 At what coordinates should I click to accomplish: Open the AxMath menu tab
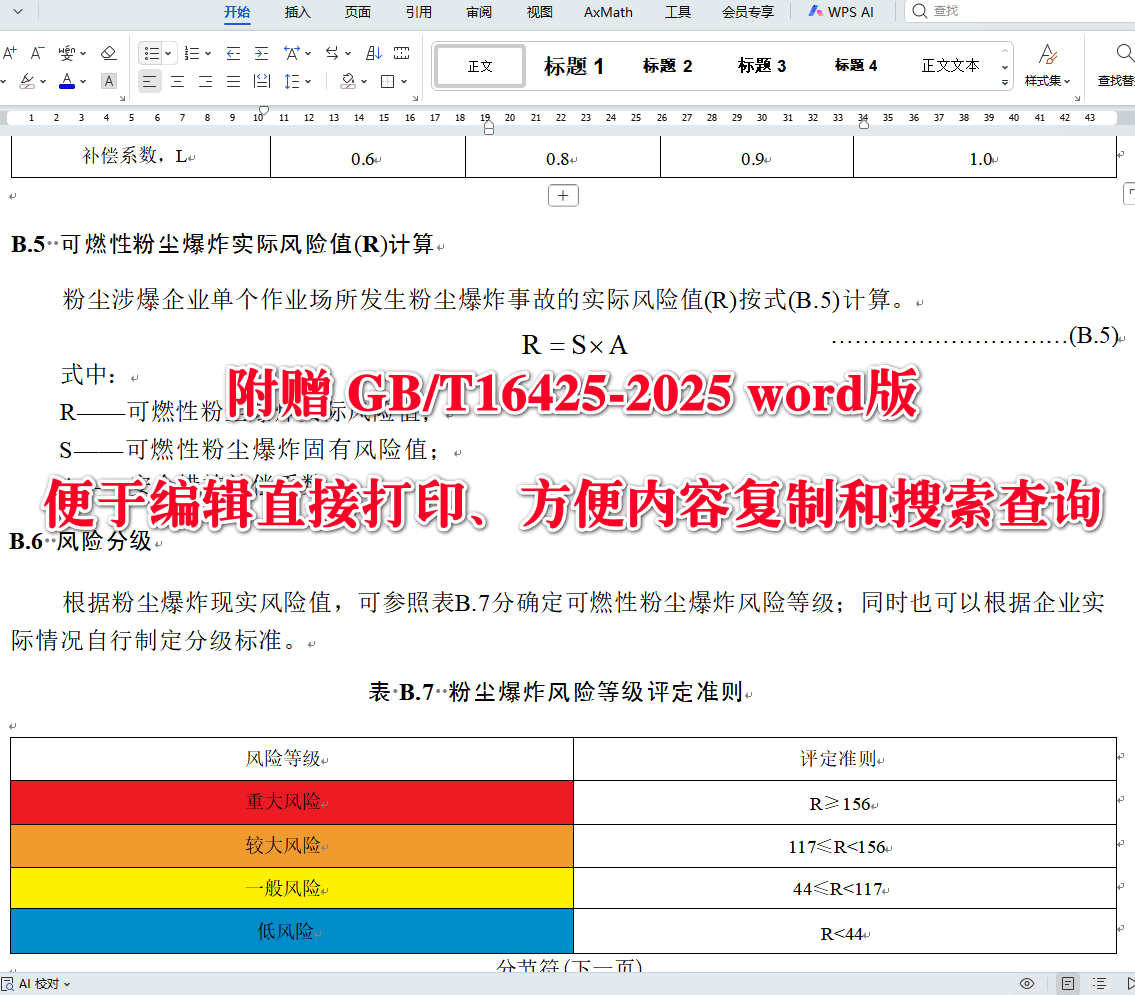point(607,12)
